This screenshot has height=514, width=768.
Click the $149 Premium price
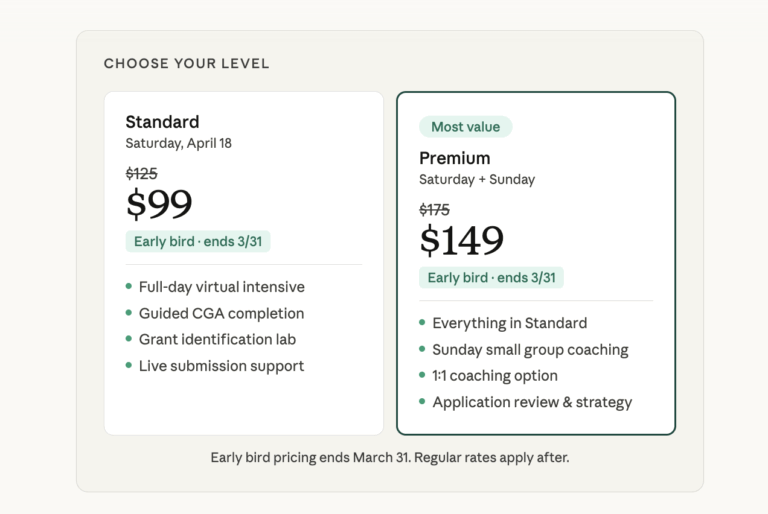coord(461,240)
